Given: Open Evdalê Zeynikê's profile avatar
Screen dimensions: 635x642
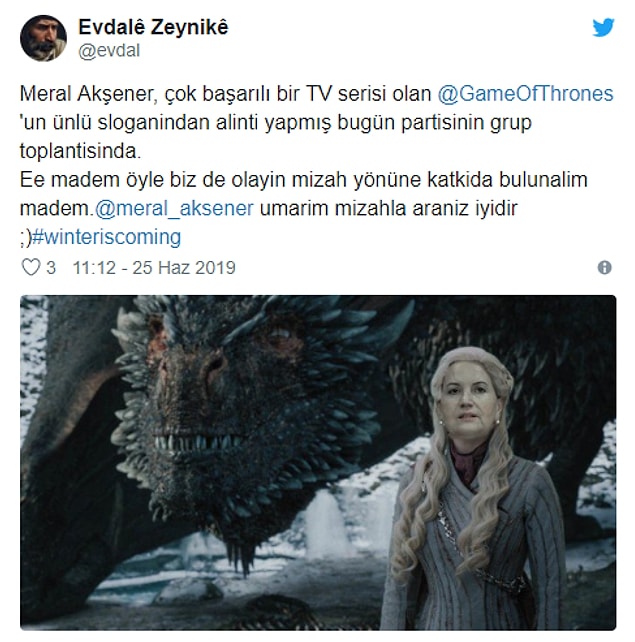Looking at the screenshot, I should [43, 38].
